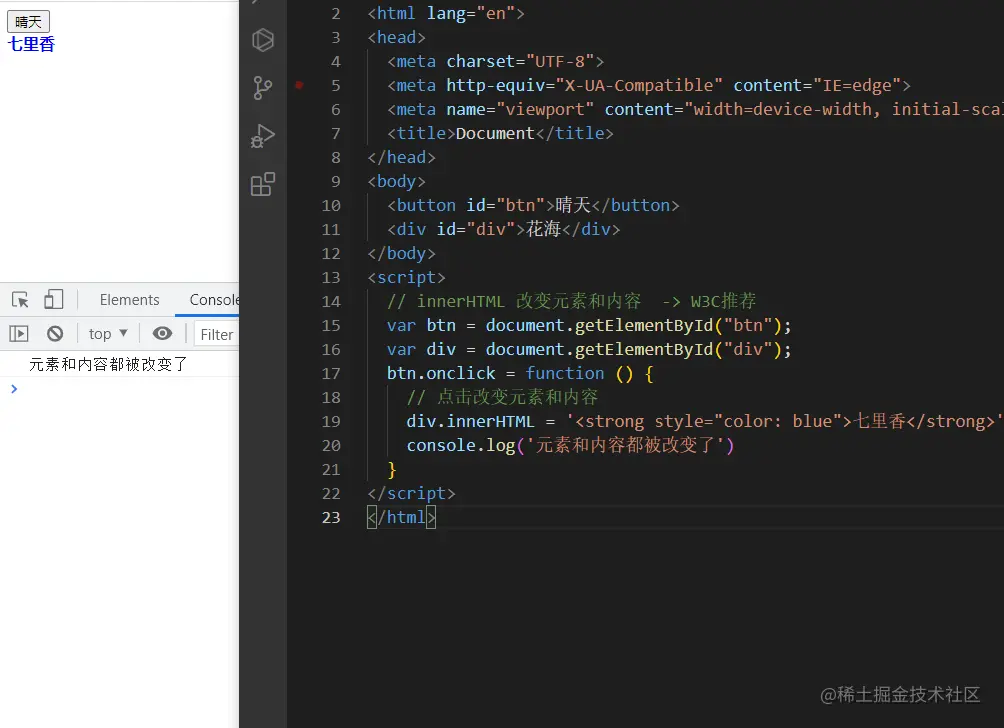Click the btn.onclick function line
This screenshot has width=1004, height=728.
point(520,373)
